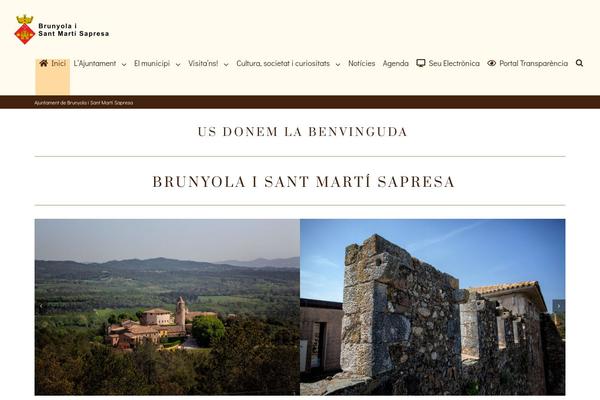
Task: Go to the next slide with the right arrow
Action: point(559,306)
